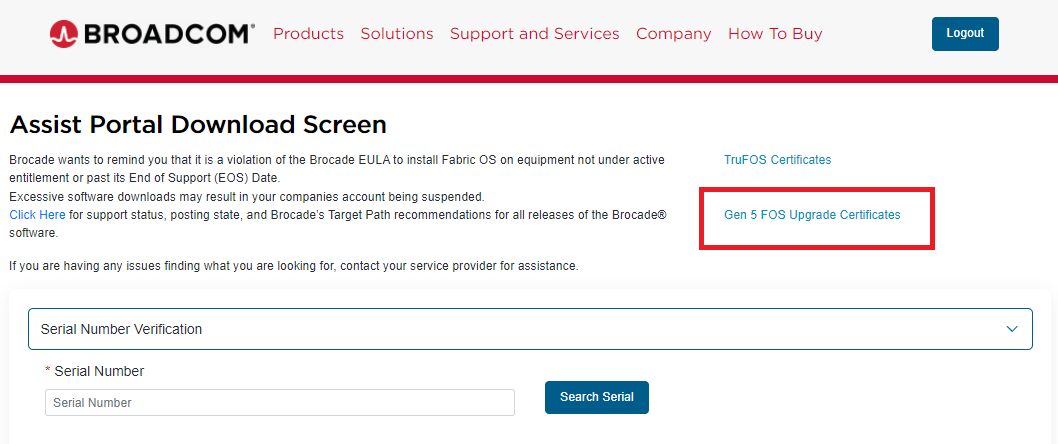
Task: Click the BROADCOM wordmark text
Action: [168, 34]
